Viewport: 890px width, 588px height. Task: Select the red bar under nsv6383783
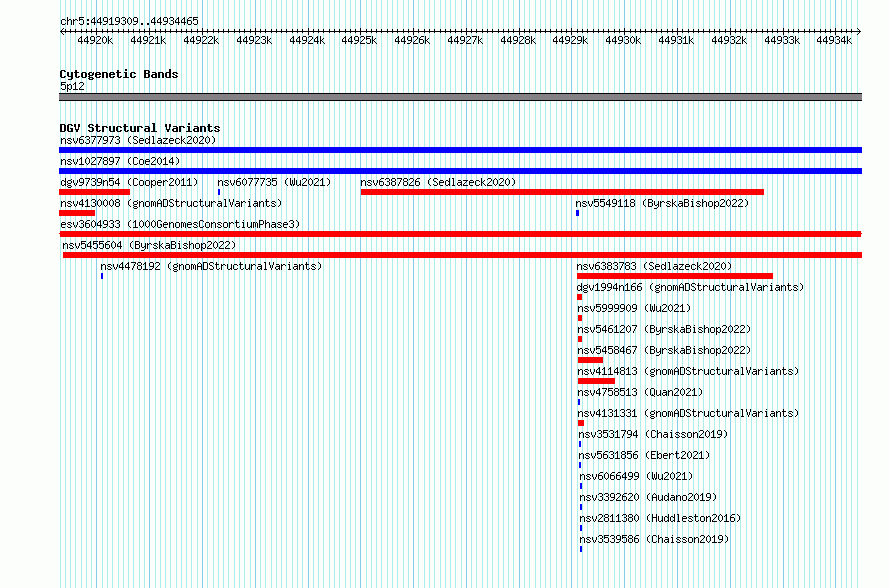click(x=675, y=276)
